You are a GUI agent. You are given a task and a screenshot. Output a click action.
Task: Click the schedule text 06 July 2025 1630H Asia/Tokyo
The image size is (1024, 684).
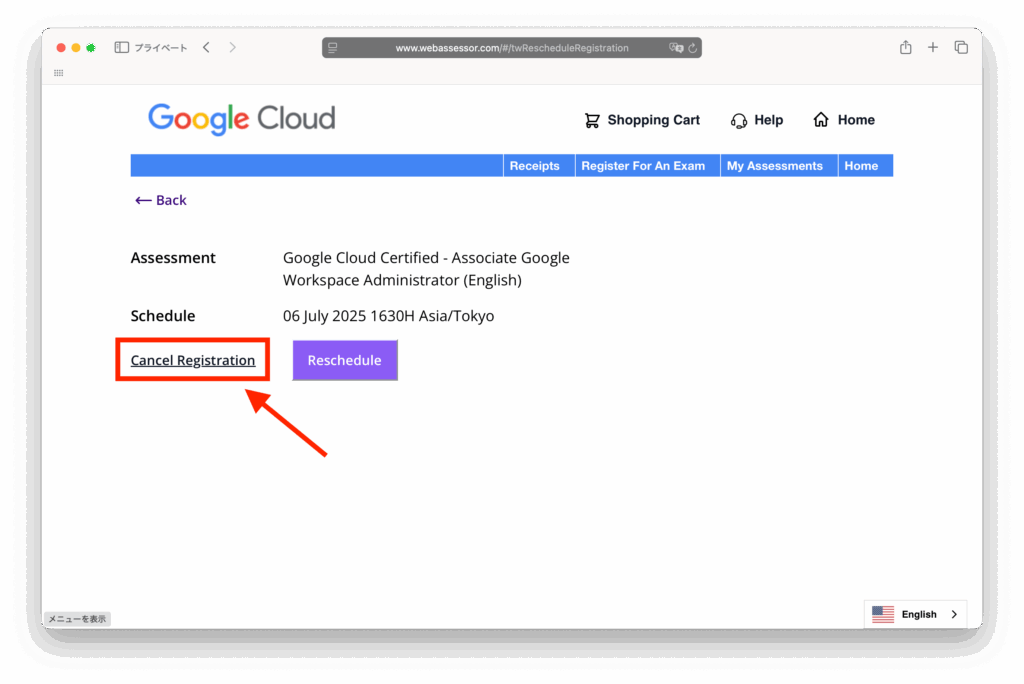click(x=389, y=316)
